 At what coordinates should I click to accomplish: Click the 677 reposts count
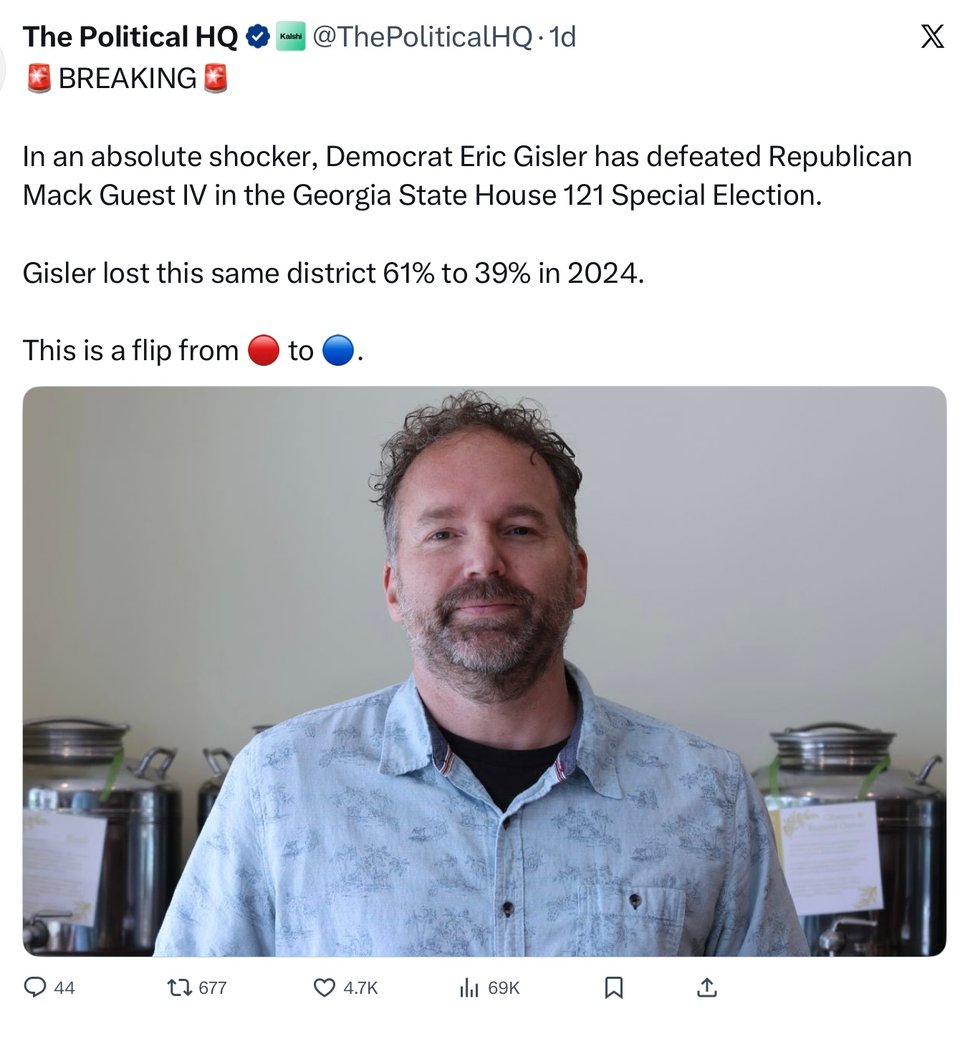click(x=213, y=987)
